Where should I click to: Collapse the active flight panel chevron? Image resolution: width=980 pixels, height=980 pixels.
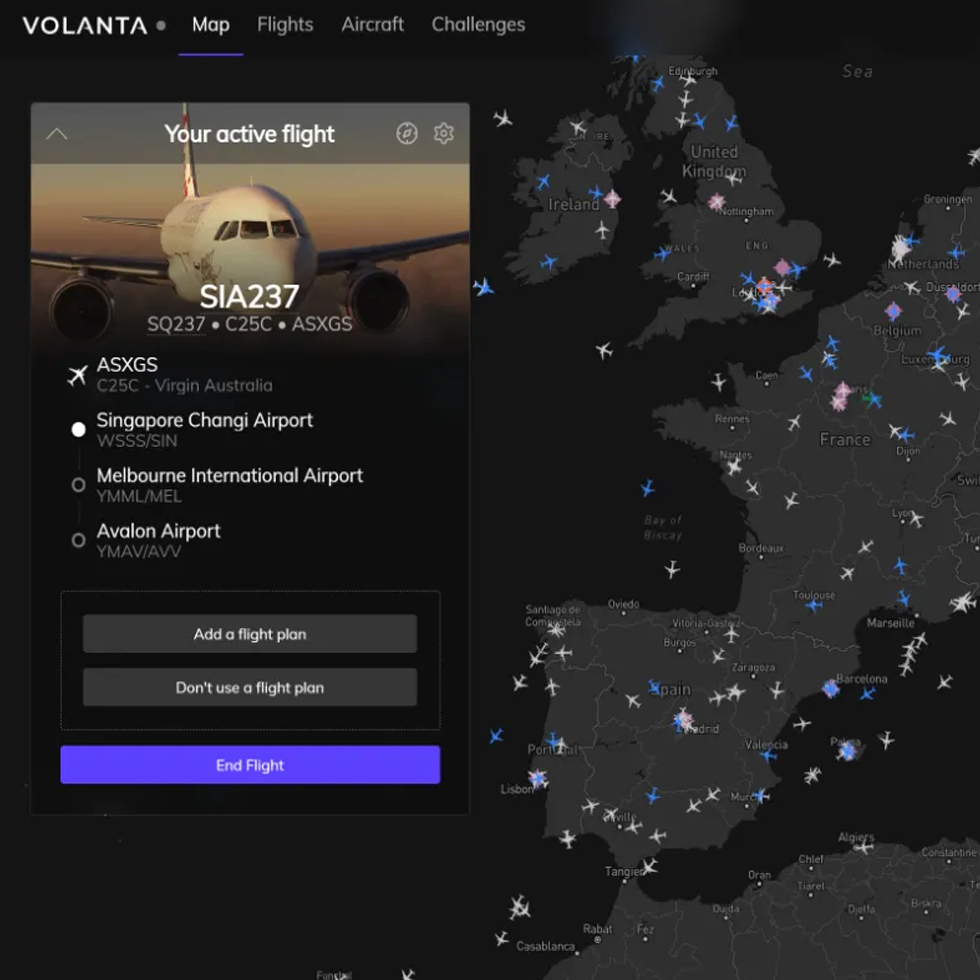[57, 134]
